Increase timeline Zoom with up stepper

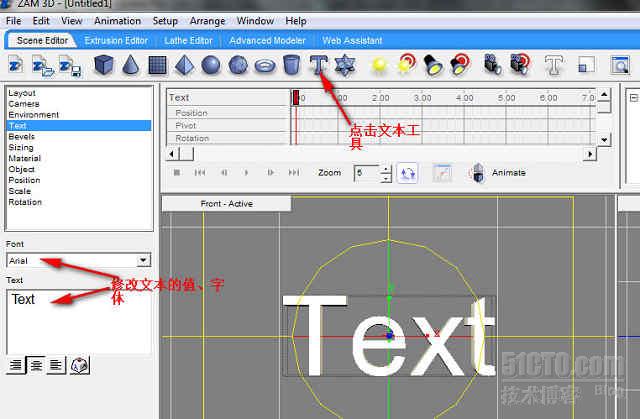coord(386,169)
